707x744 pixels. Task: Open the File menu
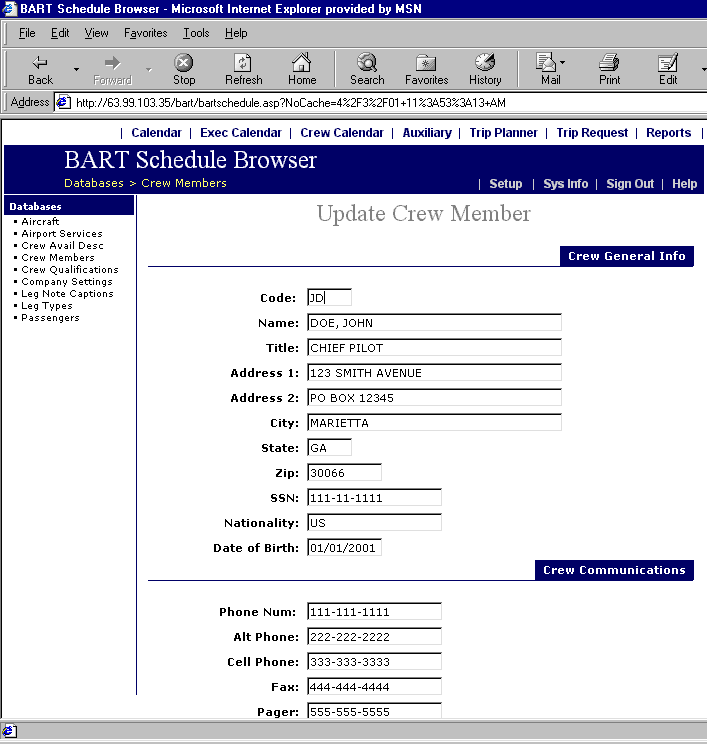(27, 33)
